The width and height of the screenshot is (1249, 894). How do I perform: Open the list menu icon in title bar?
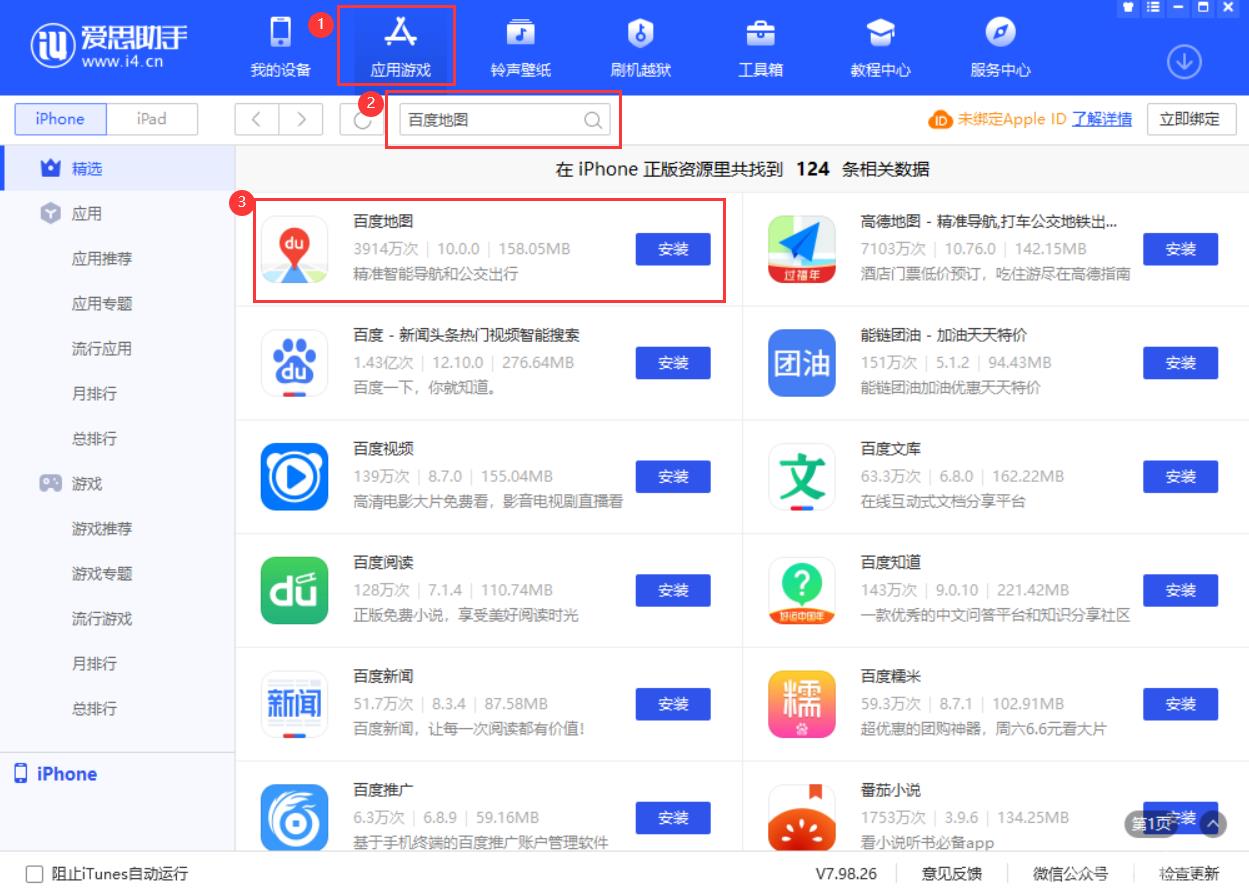[1153, 7]
